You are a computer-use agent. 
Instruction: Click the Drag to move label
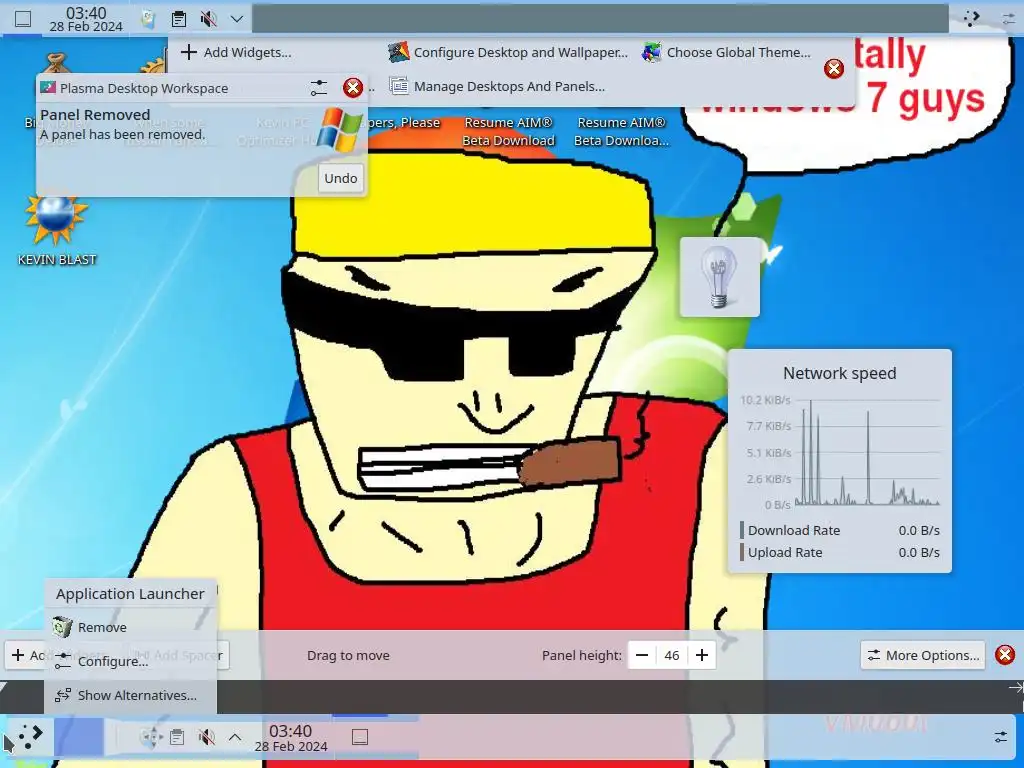pyautogui.click(x=348, y=655)
